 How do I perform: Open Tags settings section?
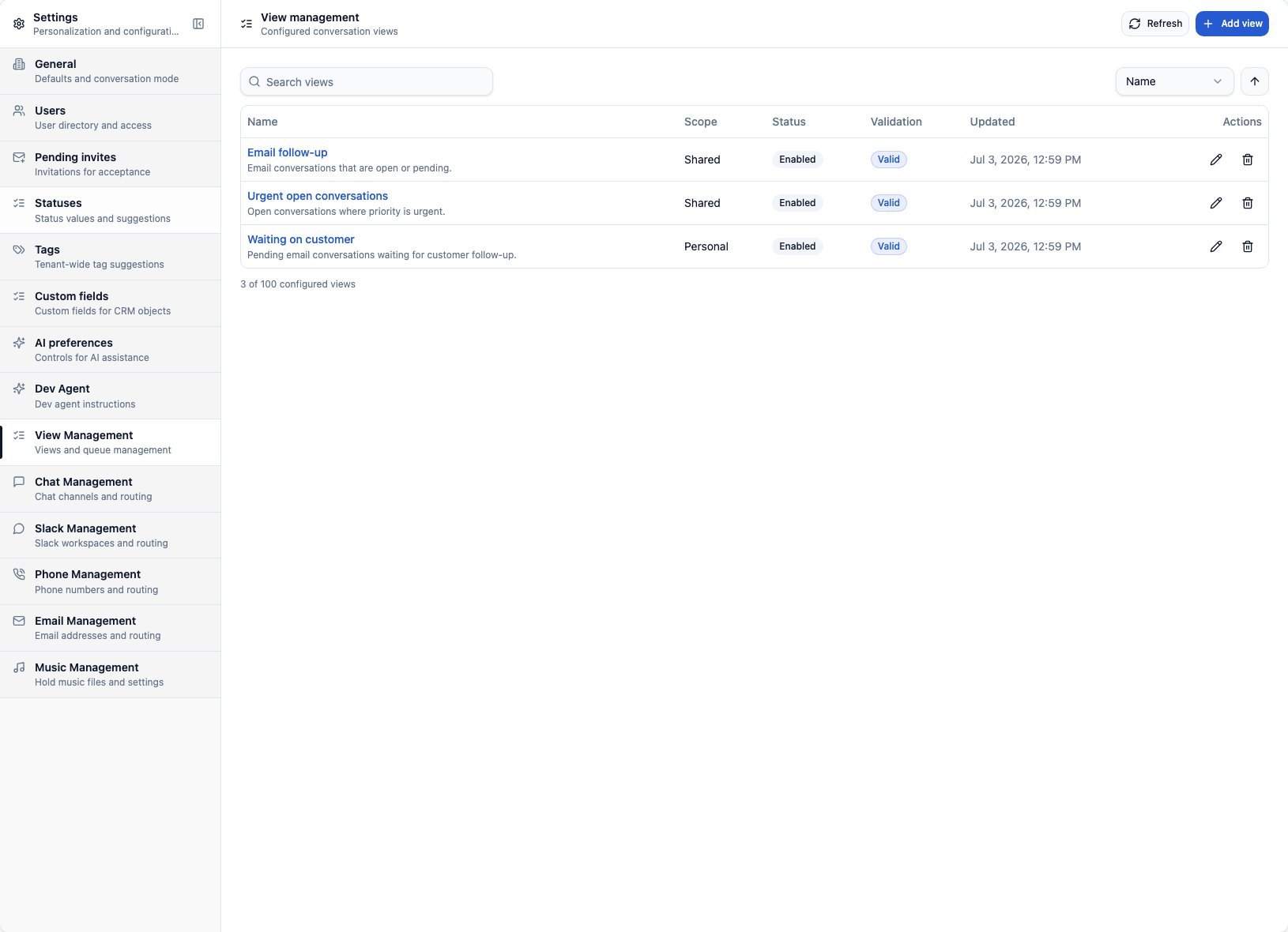coord(111,257)
